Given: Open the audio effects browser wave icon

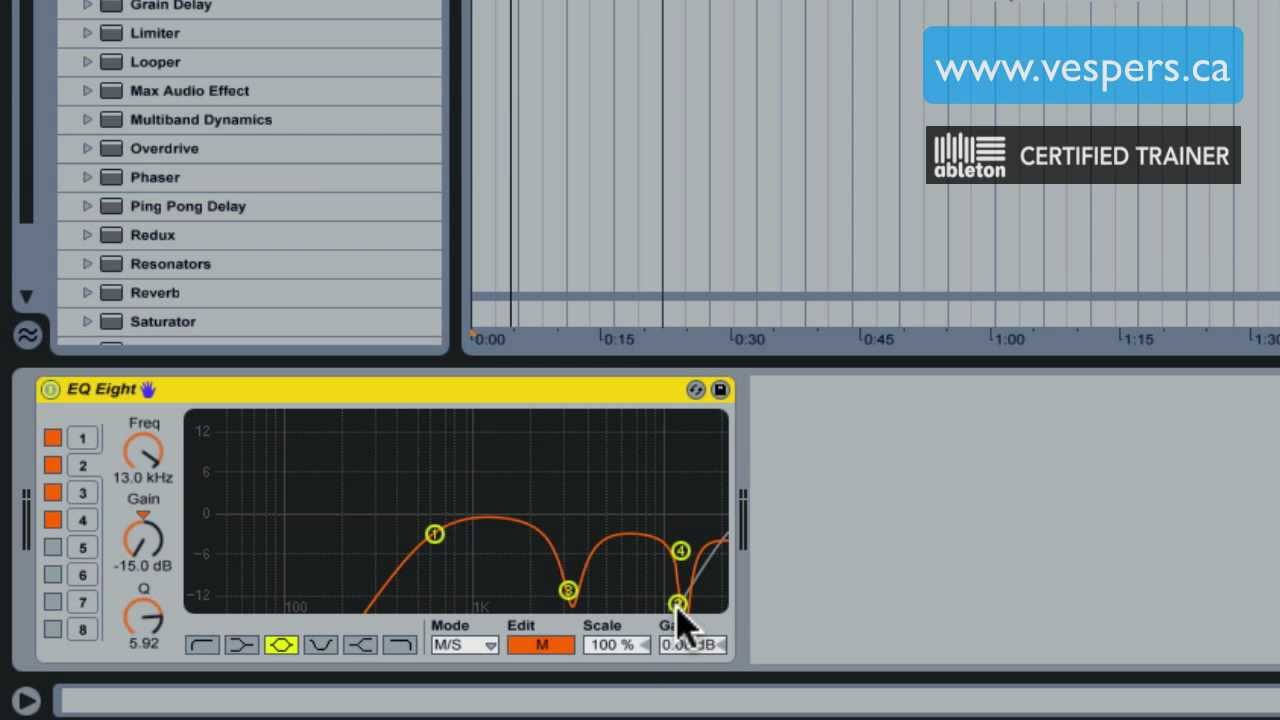Looking at the screenshot, I should (x=27, y=335).
